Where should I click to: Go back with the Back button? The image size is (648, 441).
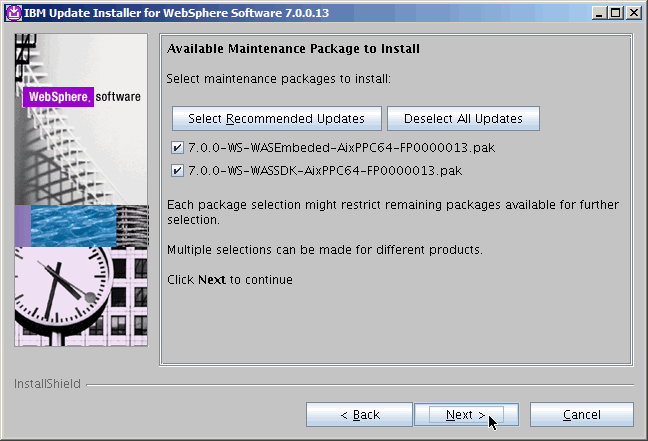(359, 414)
